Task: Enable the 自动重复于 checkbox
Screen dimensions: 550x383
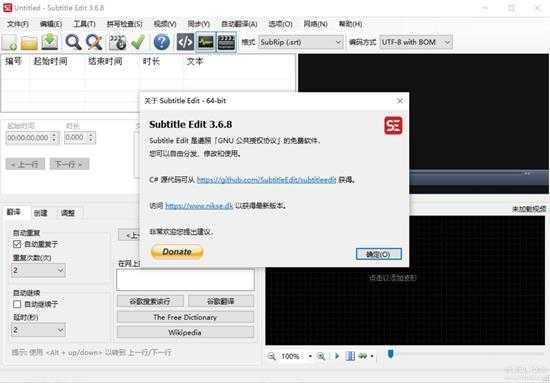Action: [17, 244]
